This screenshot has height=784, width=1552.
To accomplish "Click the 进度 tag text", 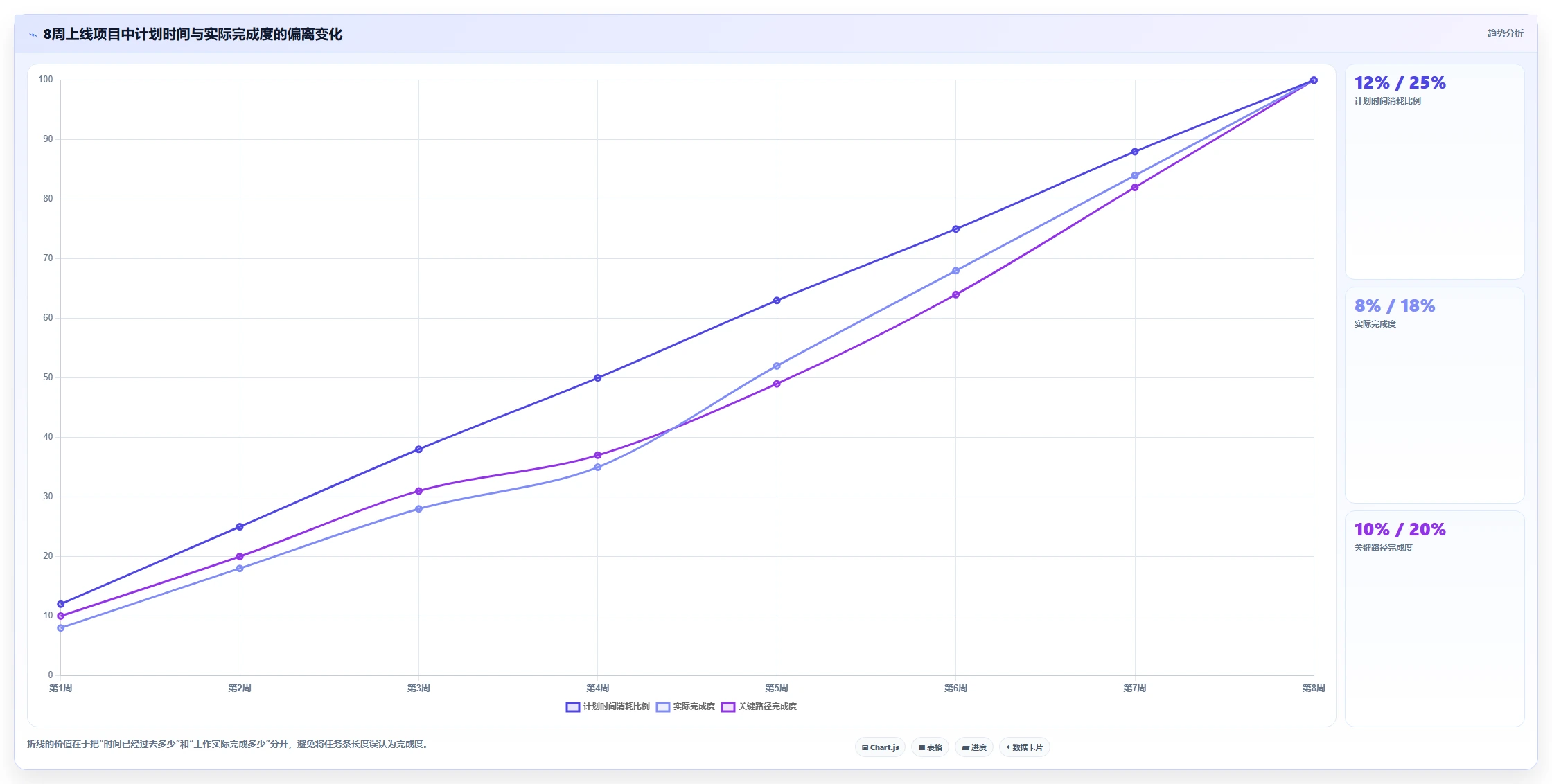I will click(978, 747).
